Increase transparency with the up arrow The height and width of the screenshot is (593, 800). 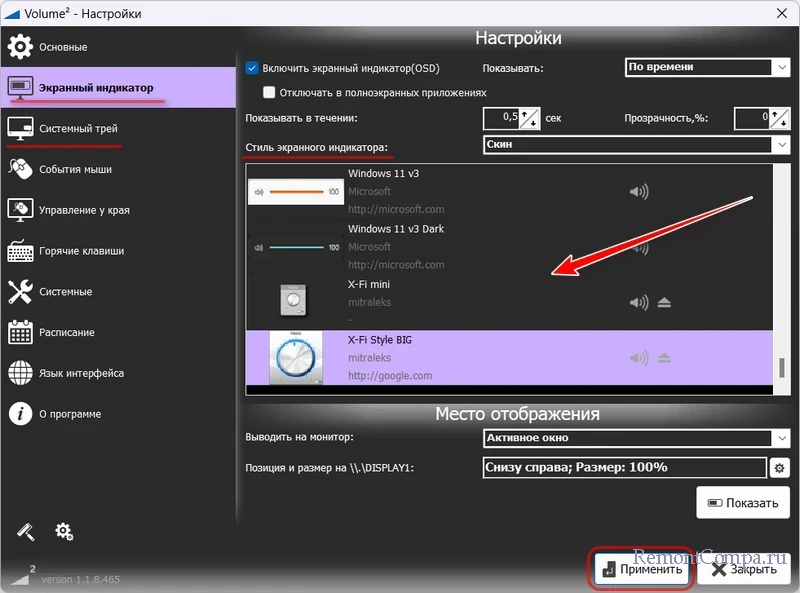[776, 114]
